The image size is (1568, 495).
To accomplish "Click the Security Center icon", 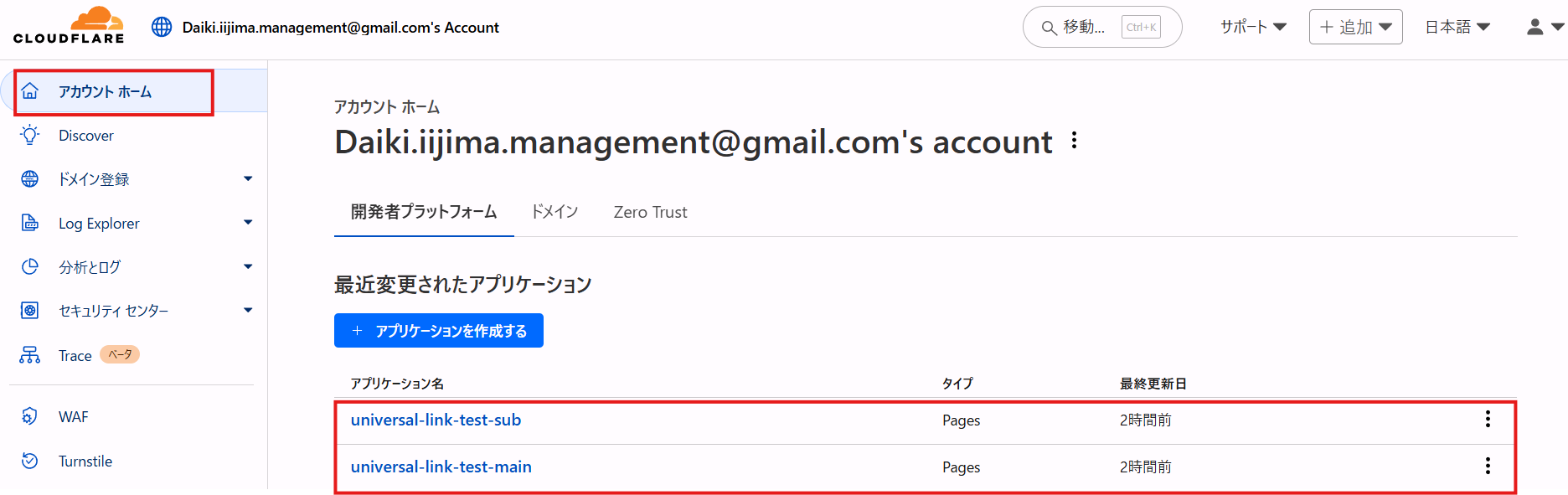I will click(x=30, y=311).
